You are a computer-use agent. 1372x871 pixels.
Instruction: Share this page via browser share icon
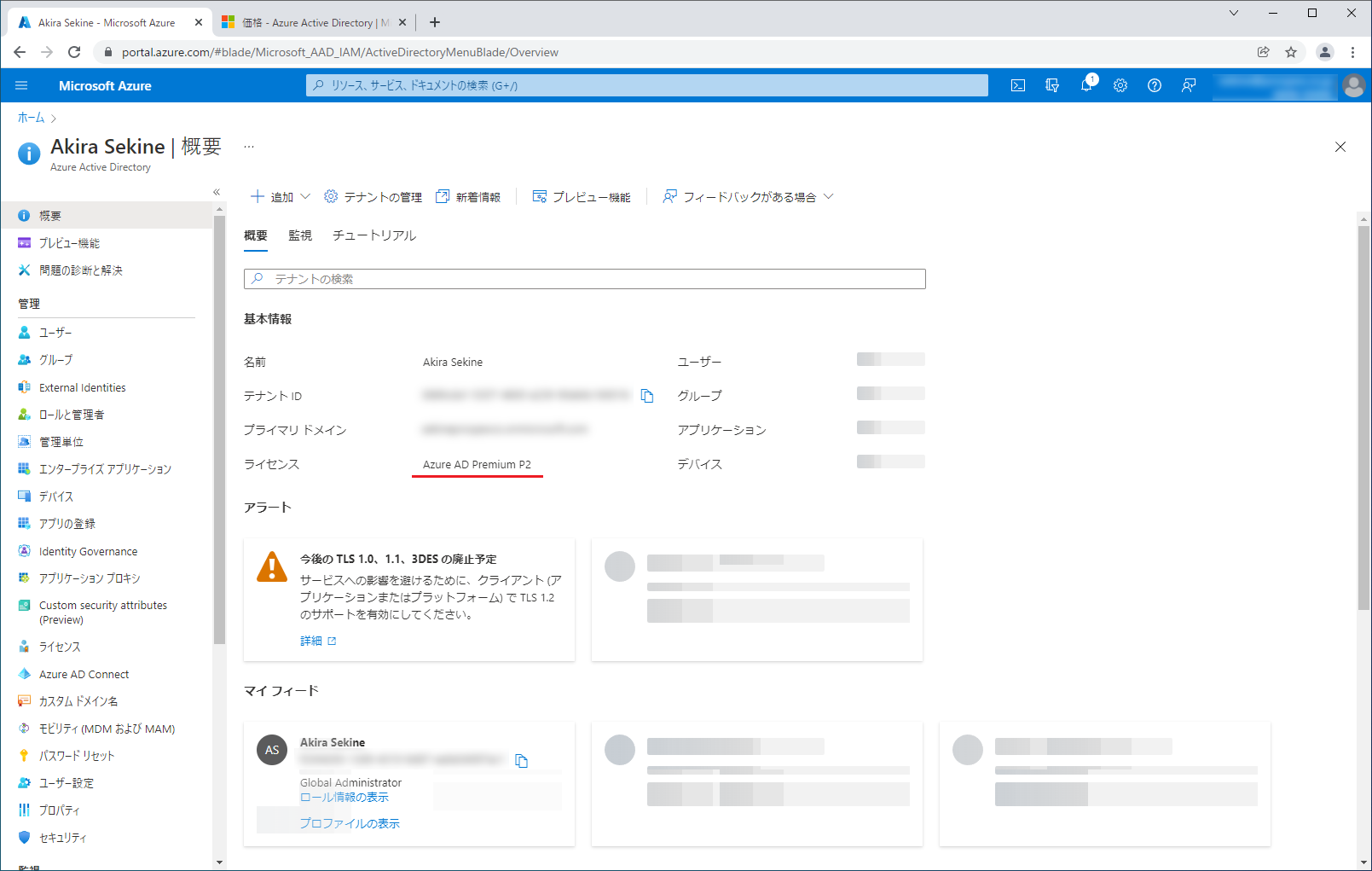pos(1264,52)
